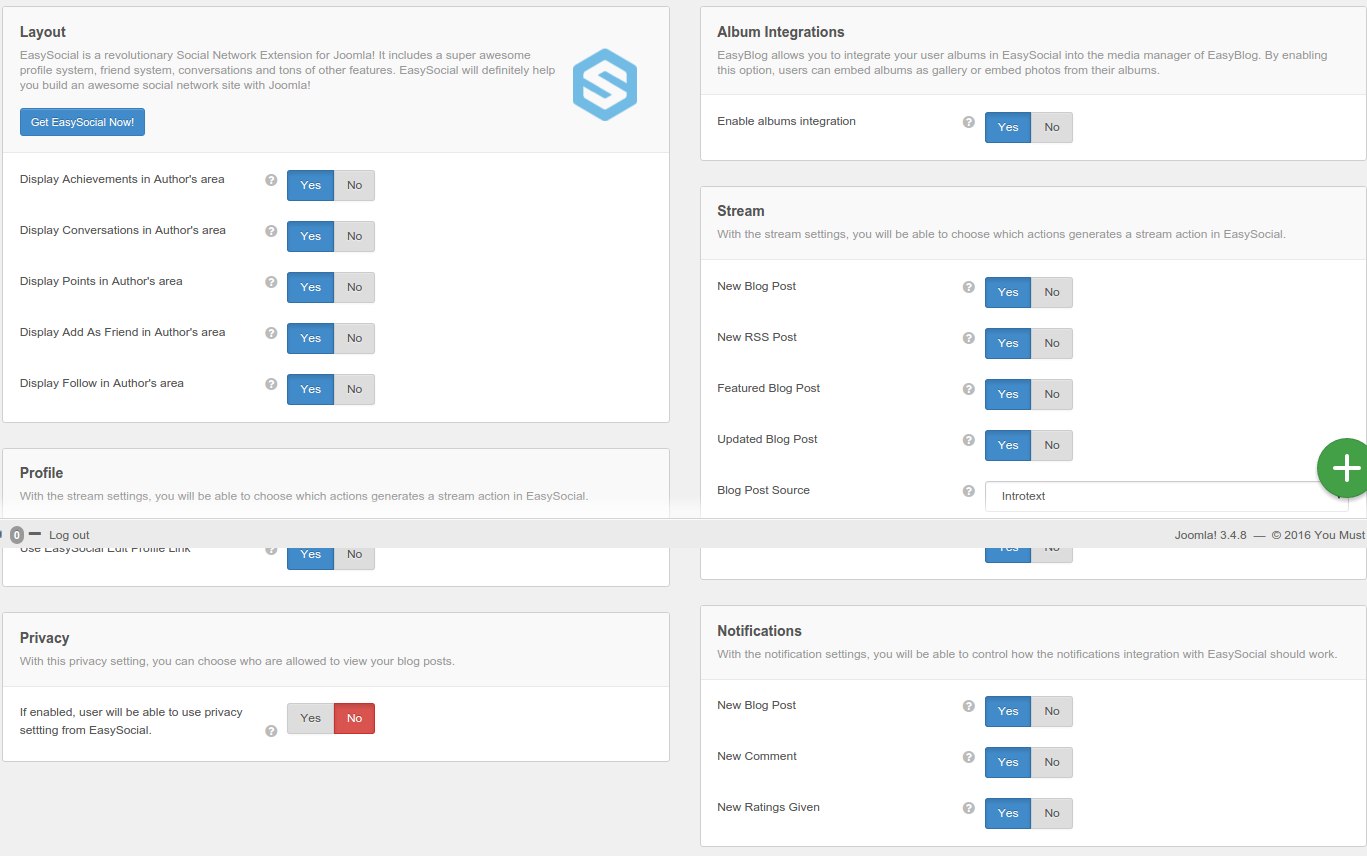Click the Privacy section heading
The height and width of the screenshot is (856, 1367).
(45, 638)
